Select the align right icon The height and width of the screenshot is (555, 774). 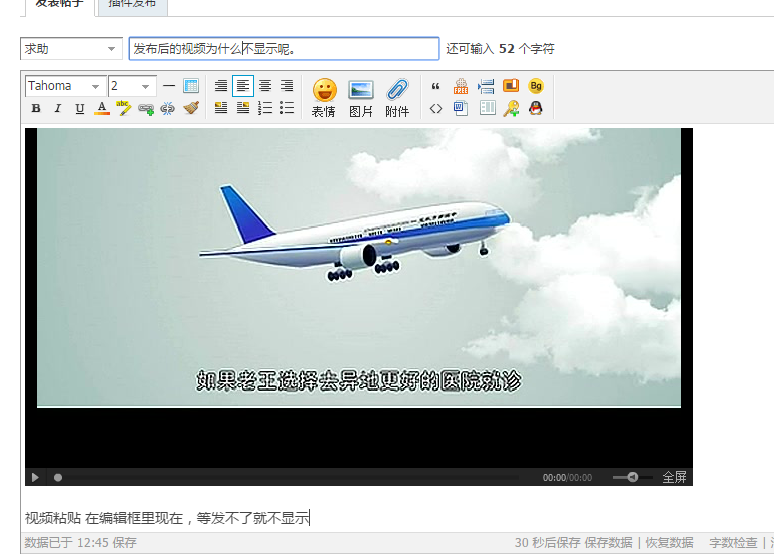click(287, 86)
